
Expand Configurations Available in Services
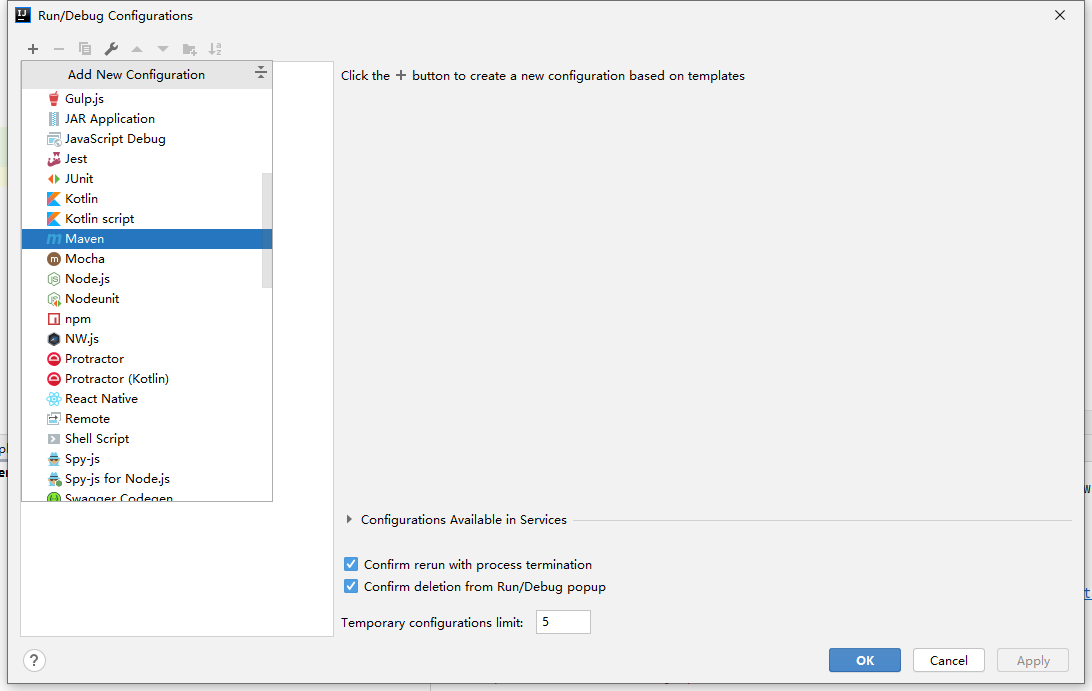point(349,520)
